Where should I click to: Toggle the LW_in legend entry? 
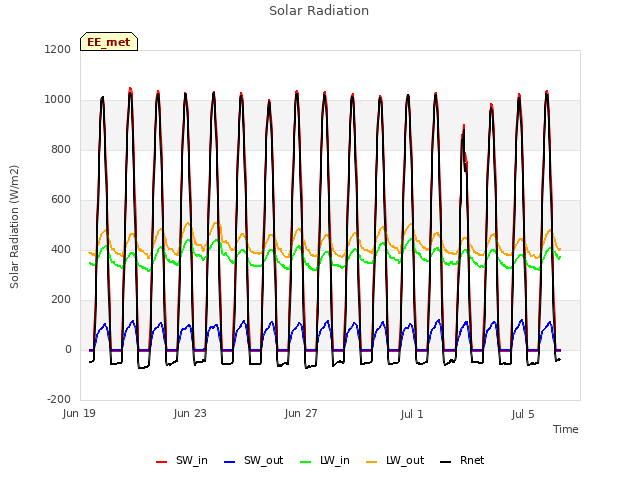pos(325,461)
